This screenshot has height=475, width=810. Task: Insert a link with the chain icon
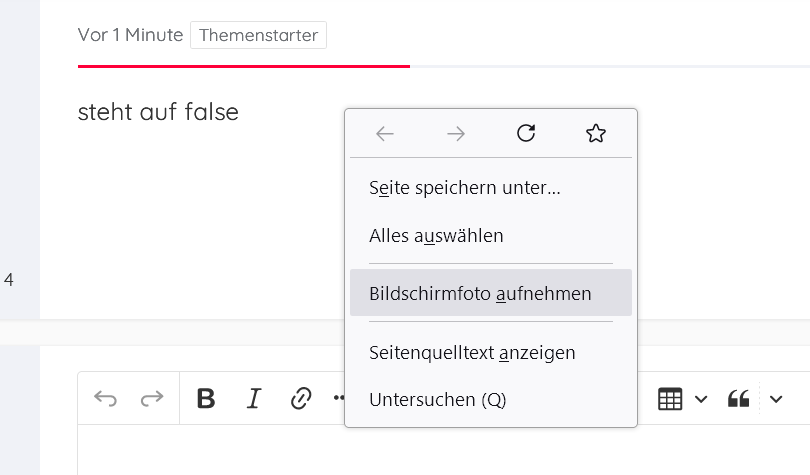(x=301, y=399)
